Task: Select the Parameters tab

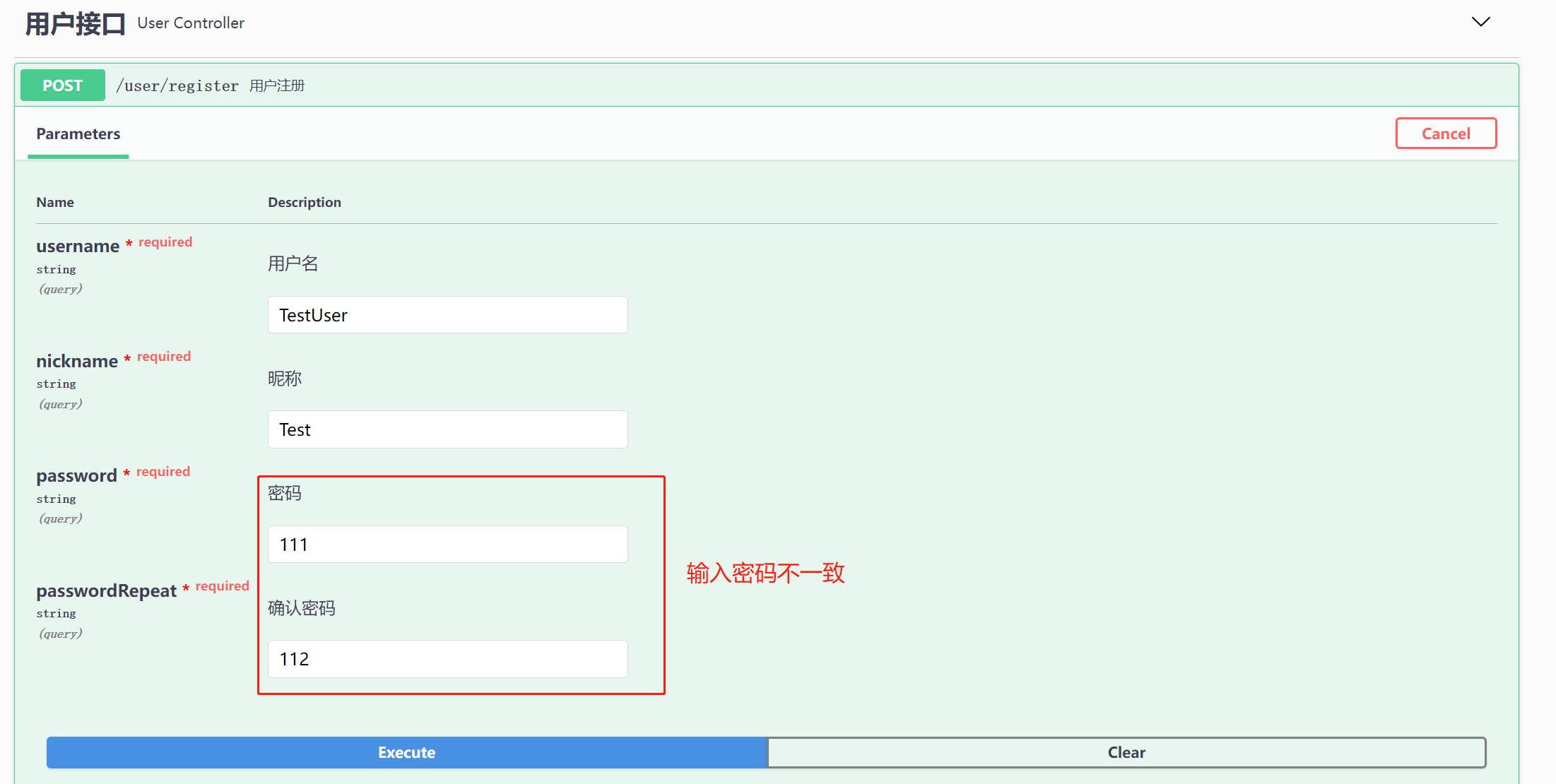Action: (78, 134)
